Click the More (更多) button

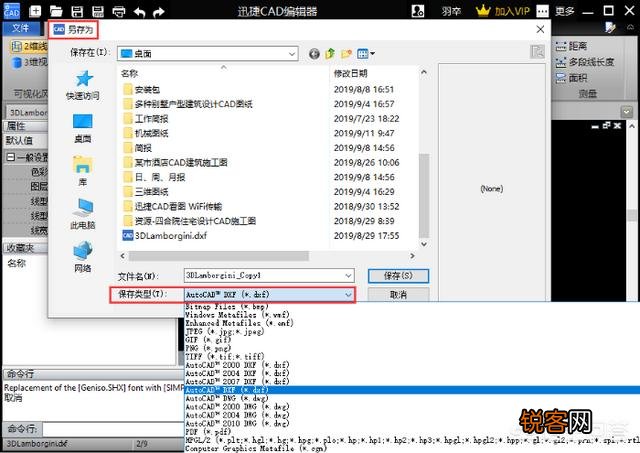pyautogui.click(x=564, y=11)
